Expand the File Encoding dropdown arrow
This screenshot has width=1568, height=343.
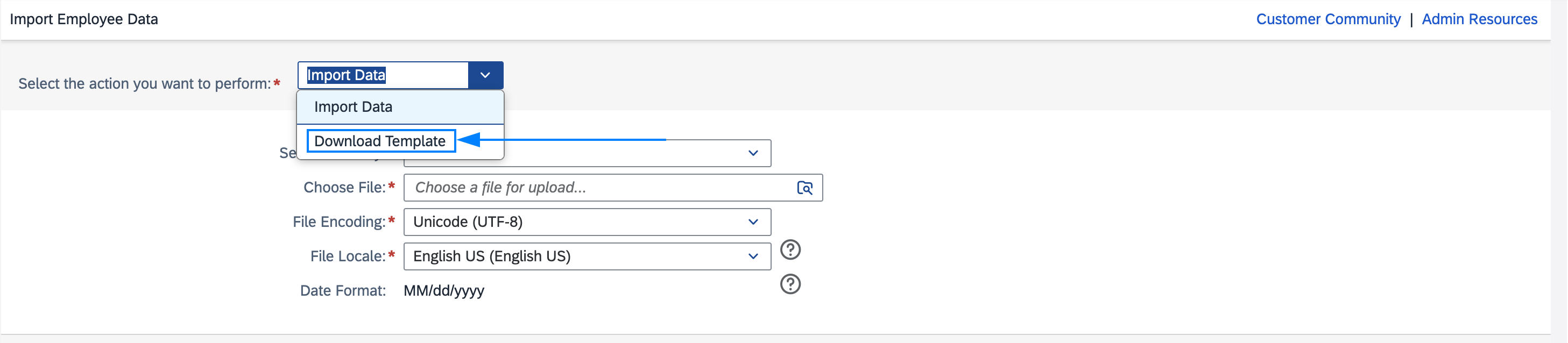pos(753,222)
